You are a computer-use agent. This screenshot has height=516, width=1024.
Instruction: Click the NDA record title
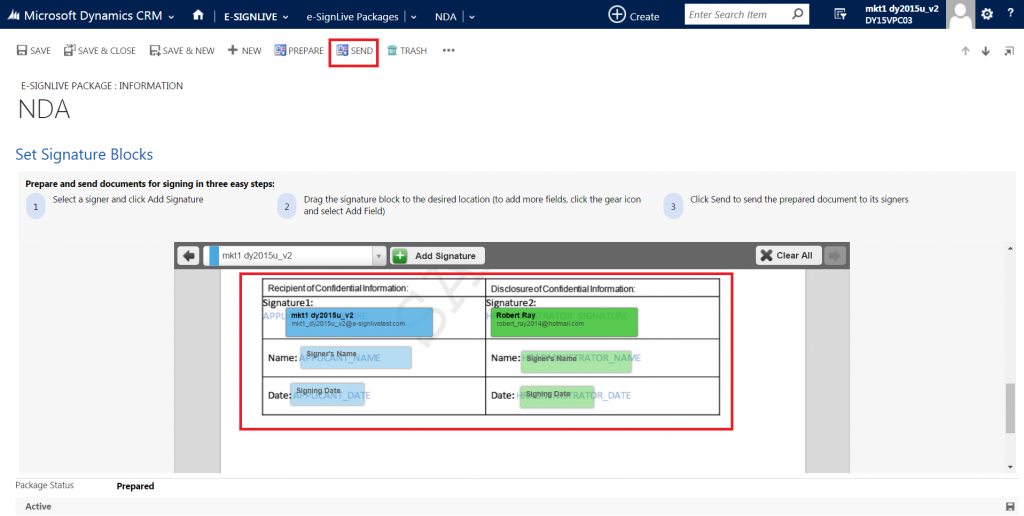click(44, 109)
